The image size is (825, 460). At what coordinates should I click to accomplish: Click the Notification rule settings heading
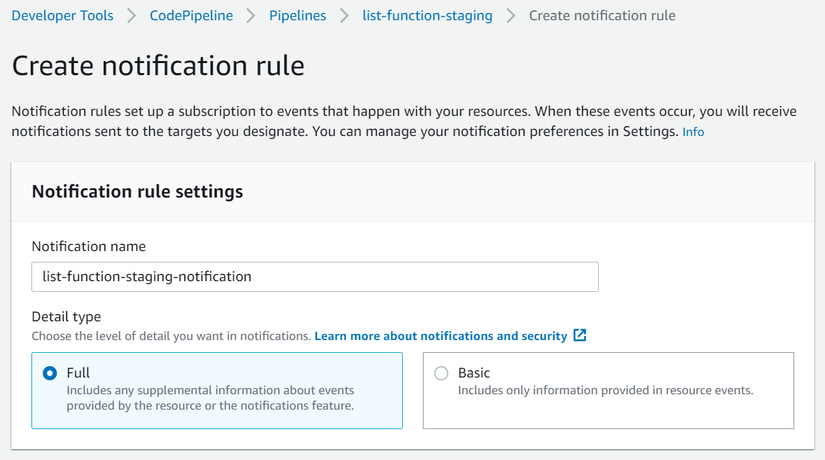click(x=137, y=192)
